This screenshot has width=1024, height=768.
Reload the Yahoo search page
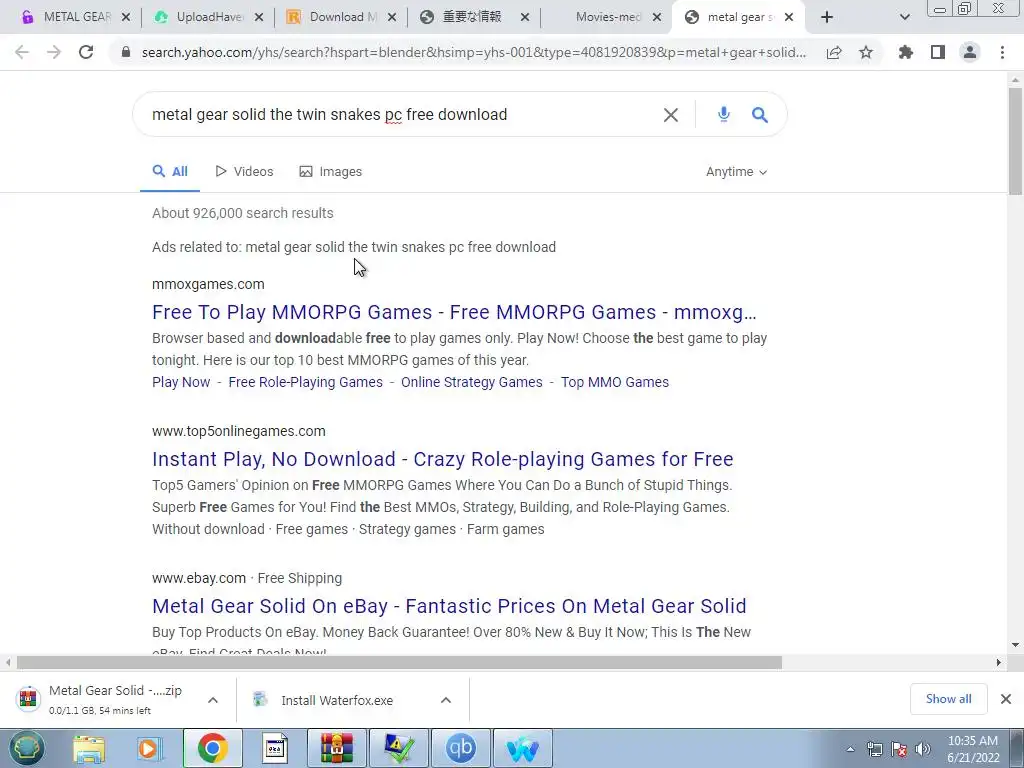pyautogui.click(x=86, y=52)
